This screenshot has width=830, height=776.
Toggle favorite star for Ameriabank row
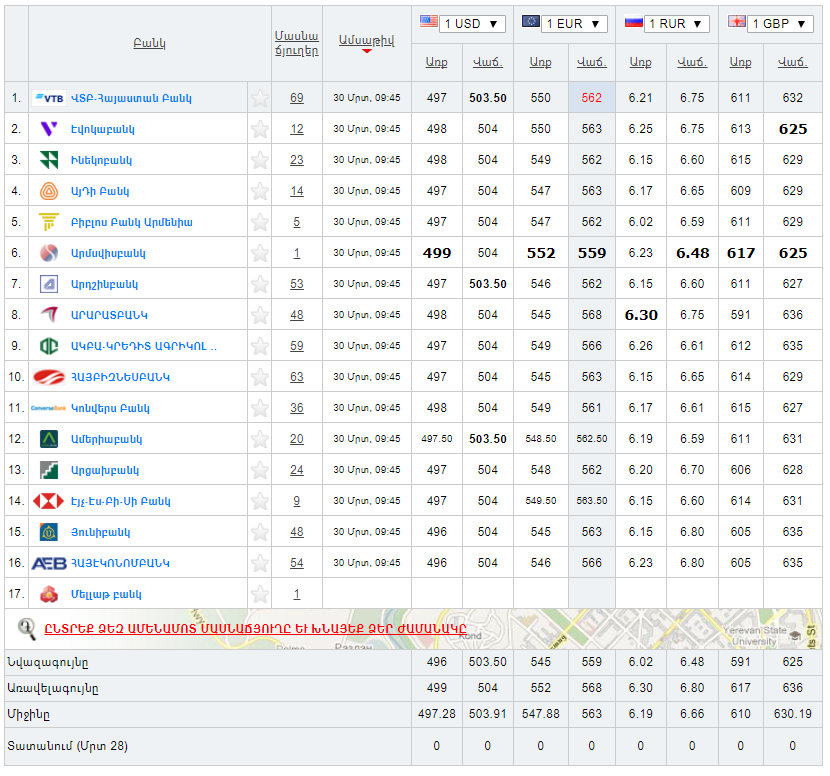click(x=260, y=439)
